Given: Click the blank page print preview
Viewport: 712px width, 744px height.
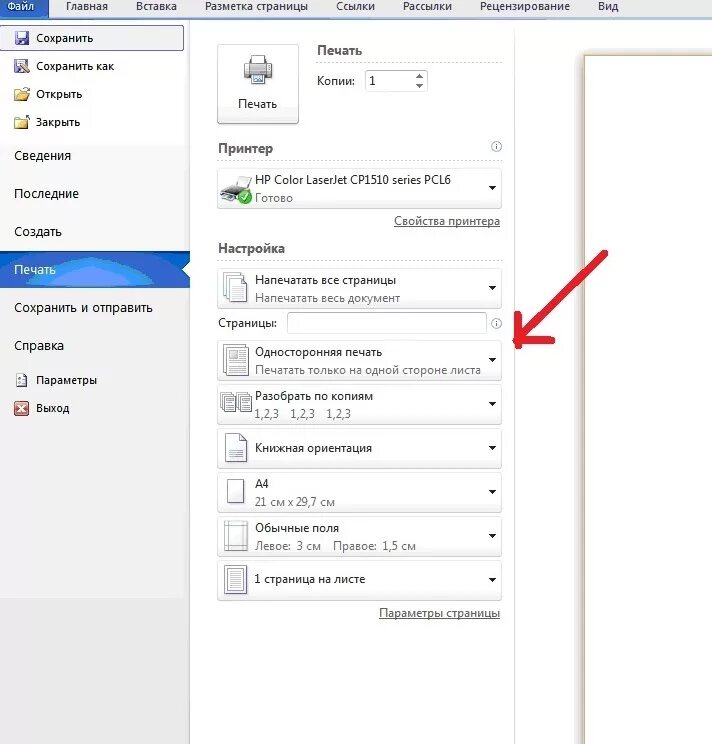Looking at the screenshot, I should [648, 399].
